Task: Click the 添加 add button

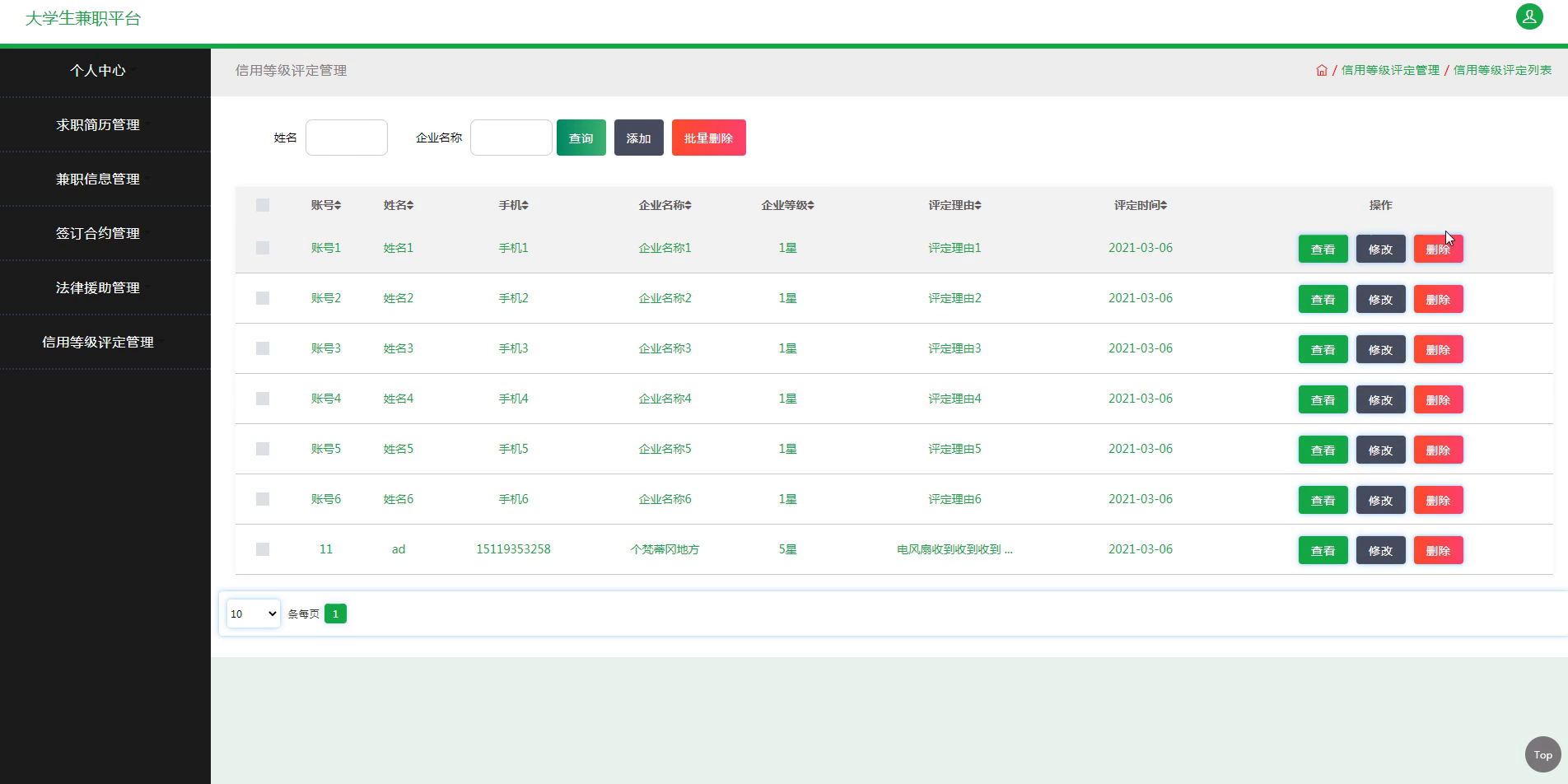Action: pyautogui.click(x=639, y=138)
